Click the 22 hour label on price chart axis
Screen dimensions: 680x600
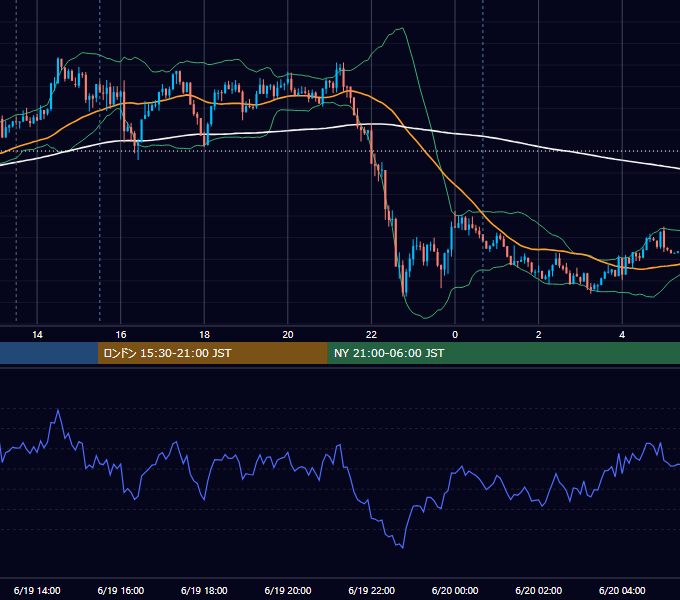pos(371,335)
